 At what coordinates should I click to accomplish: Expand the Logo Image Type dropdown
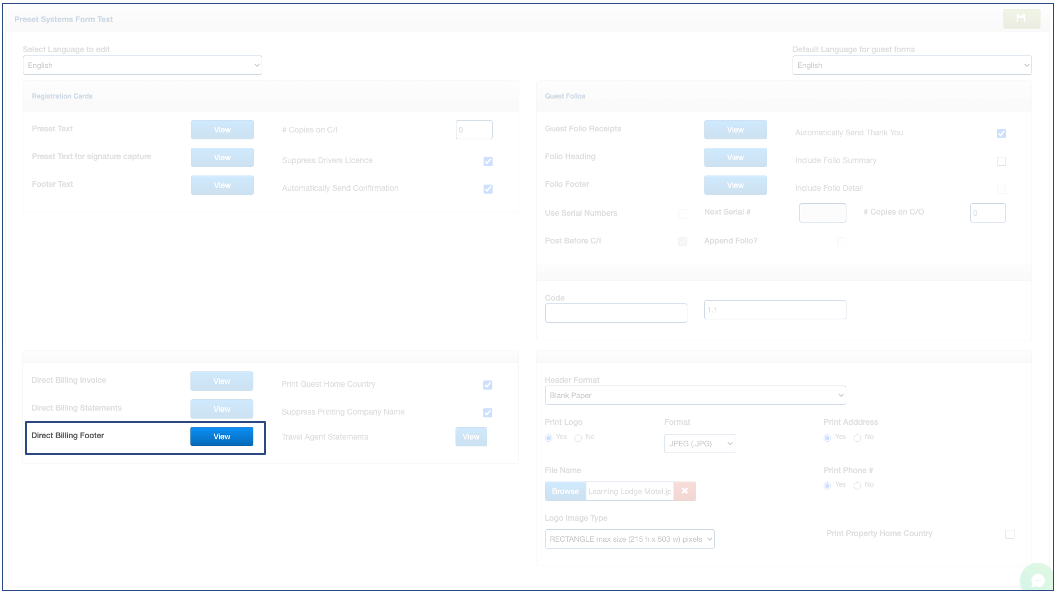coord(630,539)
